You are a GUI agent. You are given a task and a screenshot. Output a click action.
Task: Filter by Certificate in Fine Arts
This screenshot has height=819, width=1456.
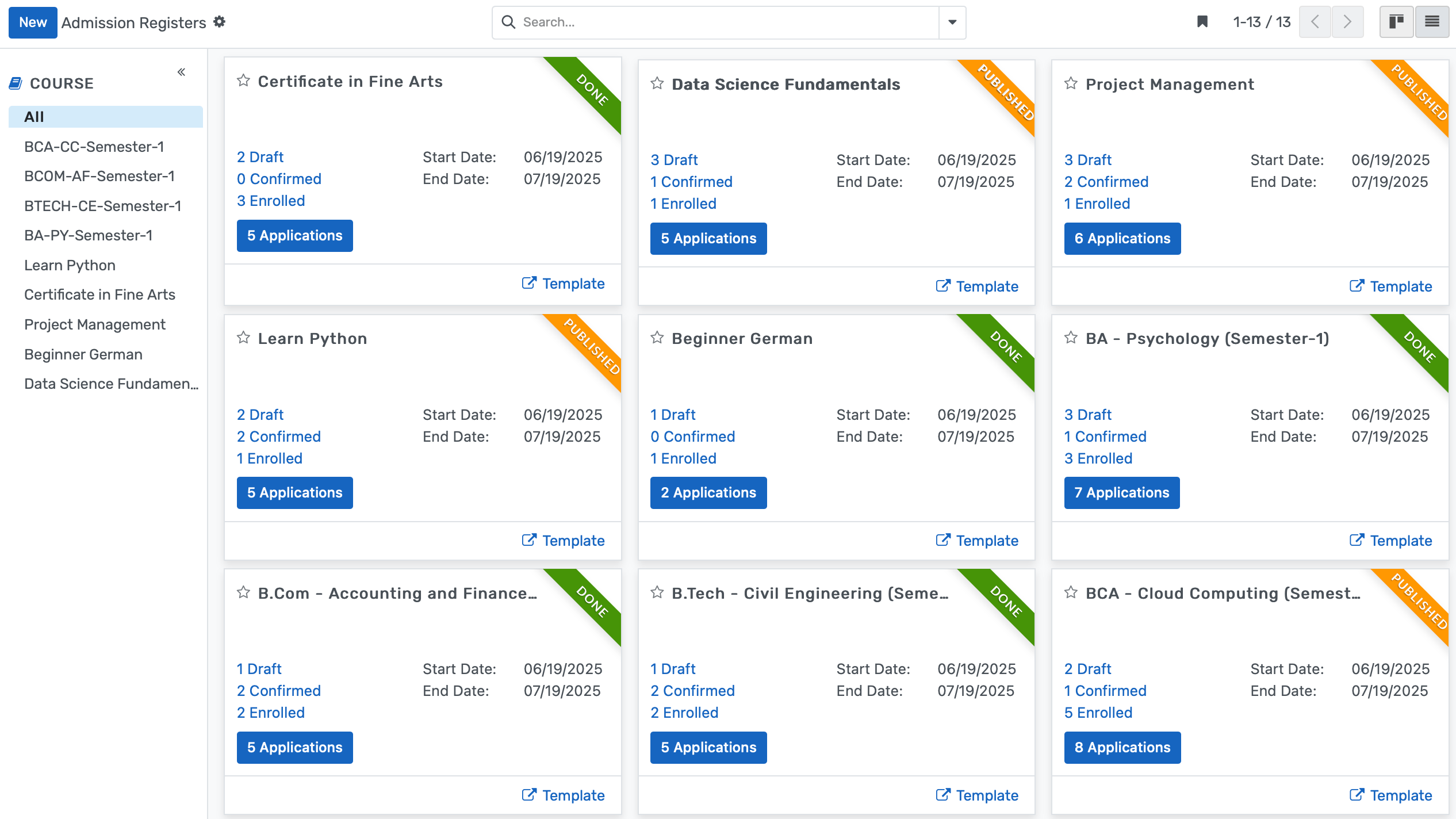pos(99,294)
